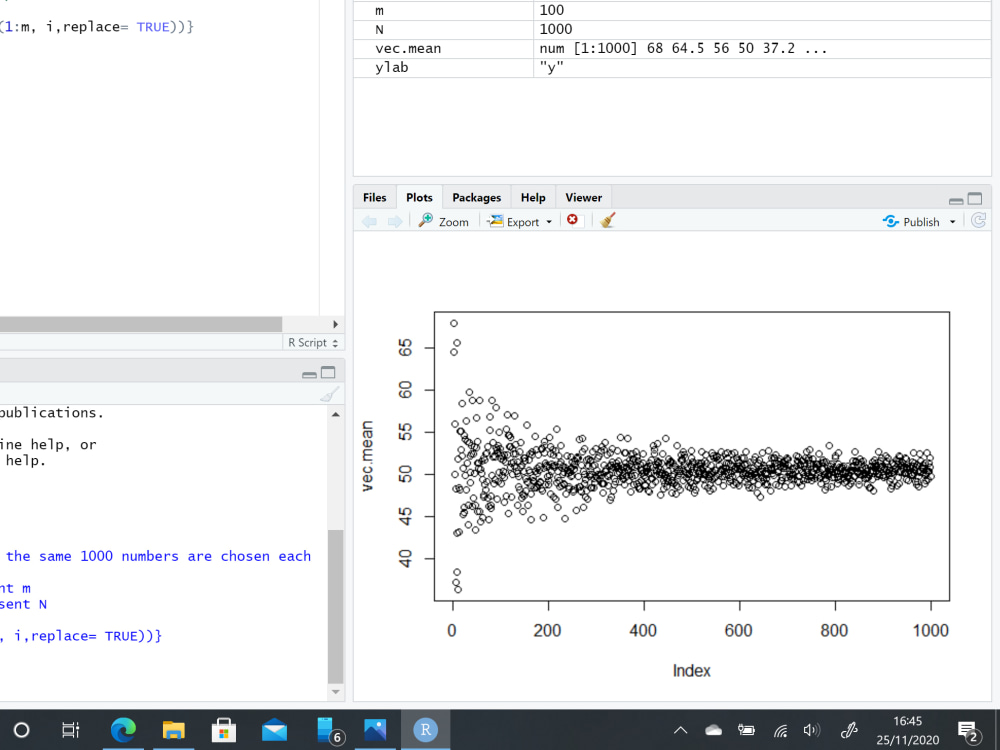Open the Publish dropdown arrow
The image size is (1000, 750).
(953, 221)
